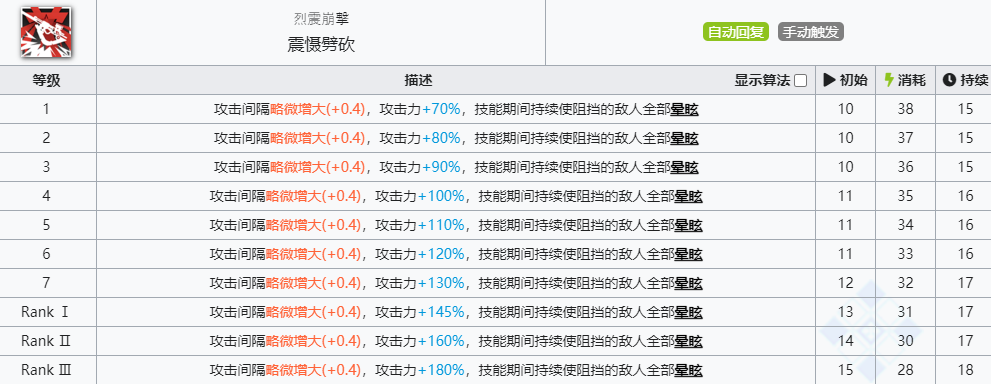Click the play icon beside 初始
The width and height of the screenshot is (991, 384).
[x=829, y=80]
